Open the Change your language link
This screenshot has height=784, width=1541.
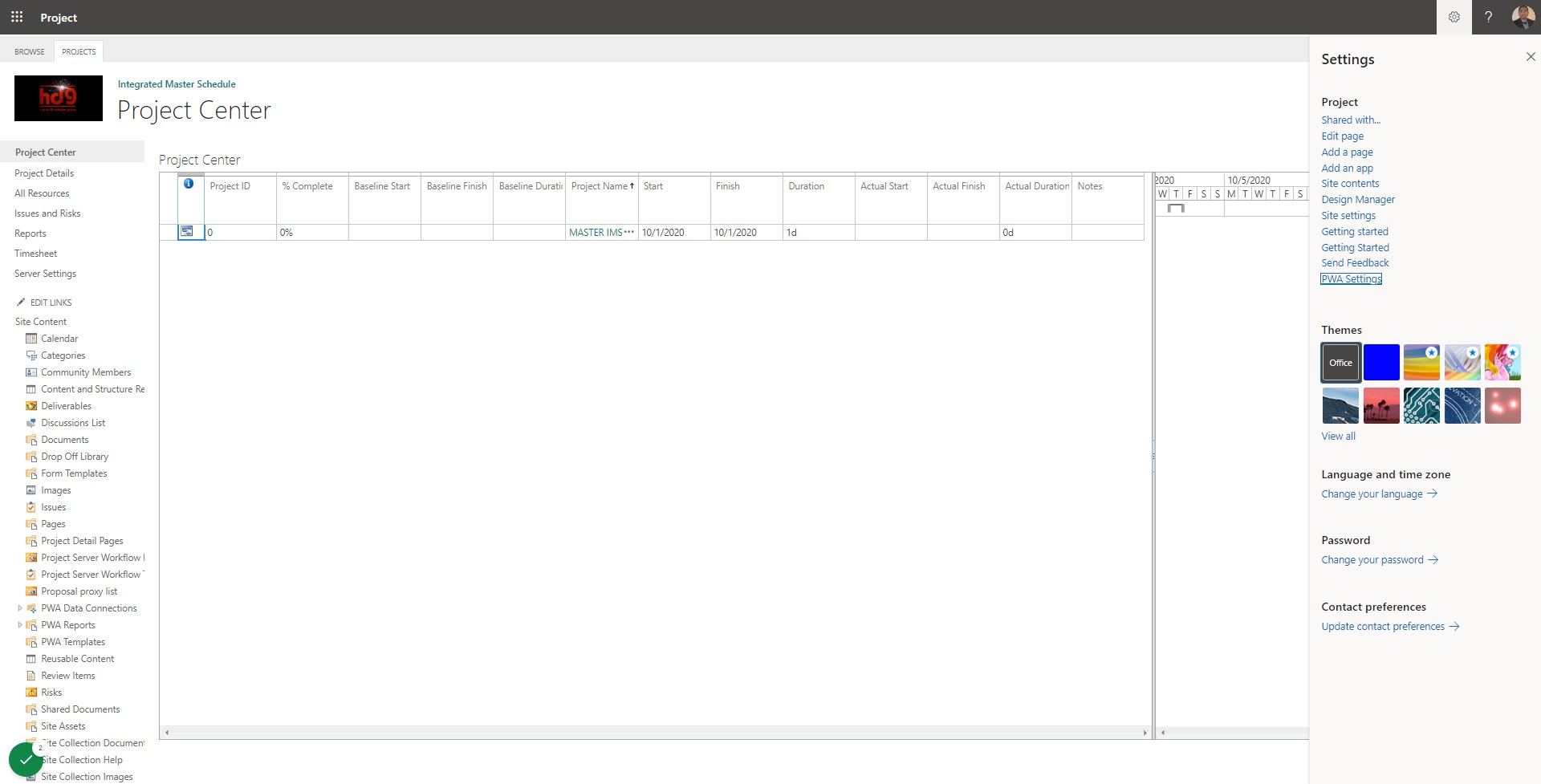click(x=1379, y=494)
